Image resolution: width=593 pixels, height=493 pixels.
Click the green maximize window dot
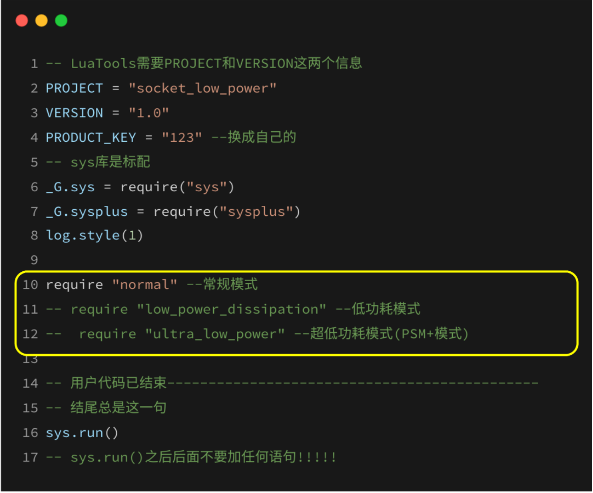point(61,20)
